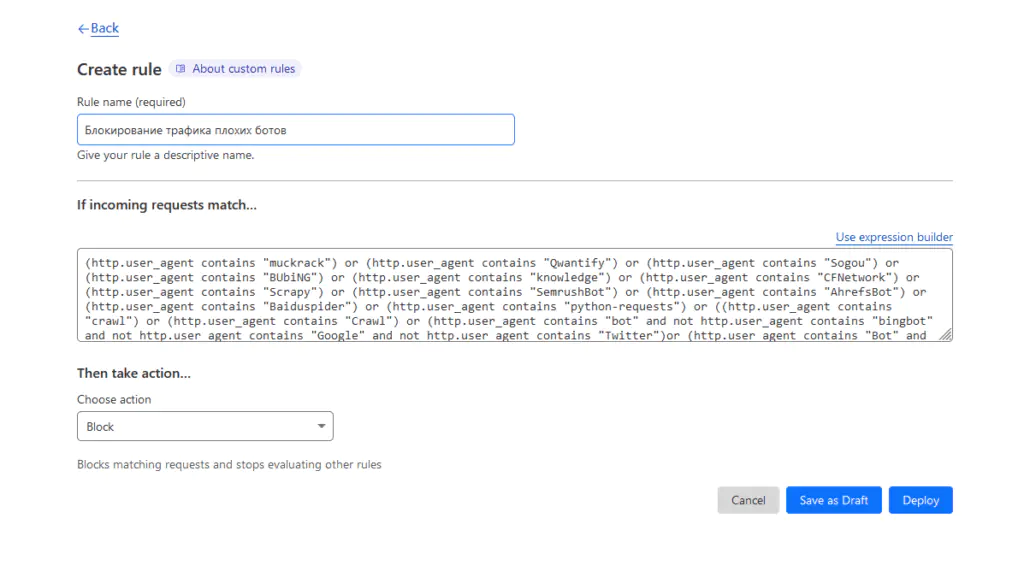The width and height of the screenshot is (1024, 577).
Task: Click Save as Draft
Action: point(833,500)
